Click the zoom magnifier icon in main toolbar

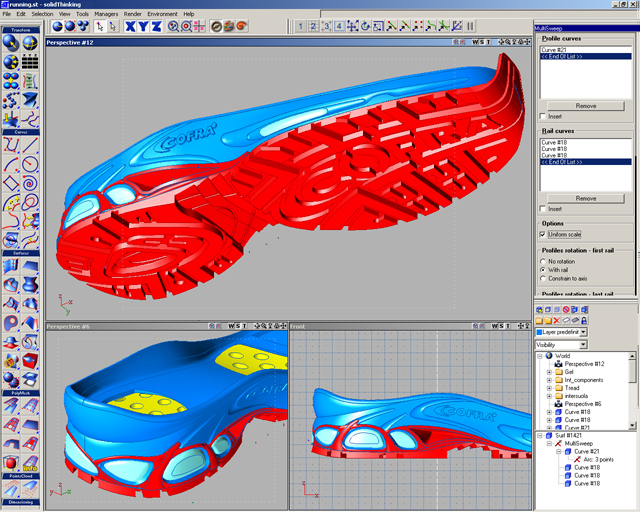173,27
